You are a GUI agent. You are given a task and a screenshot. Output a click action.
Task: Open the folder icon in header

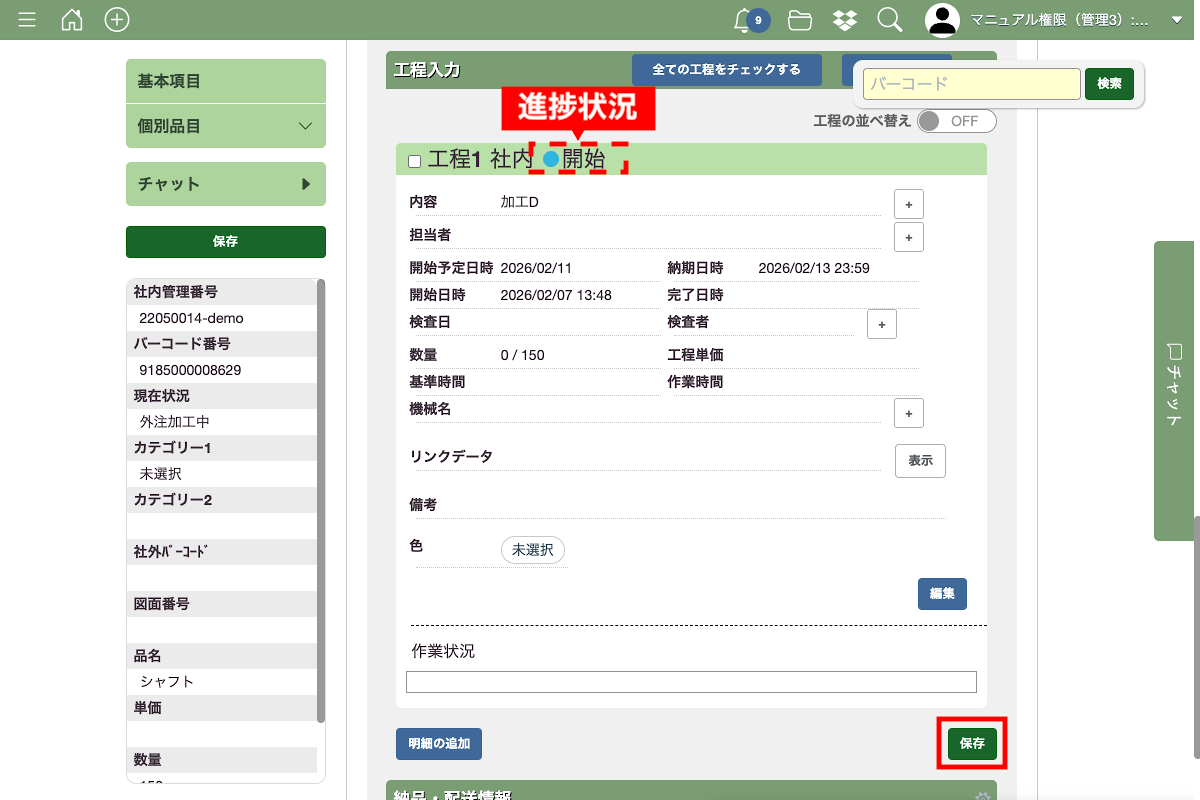tap(799, 20)
